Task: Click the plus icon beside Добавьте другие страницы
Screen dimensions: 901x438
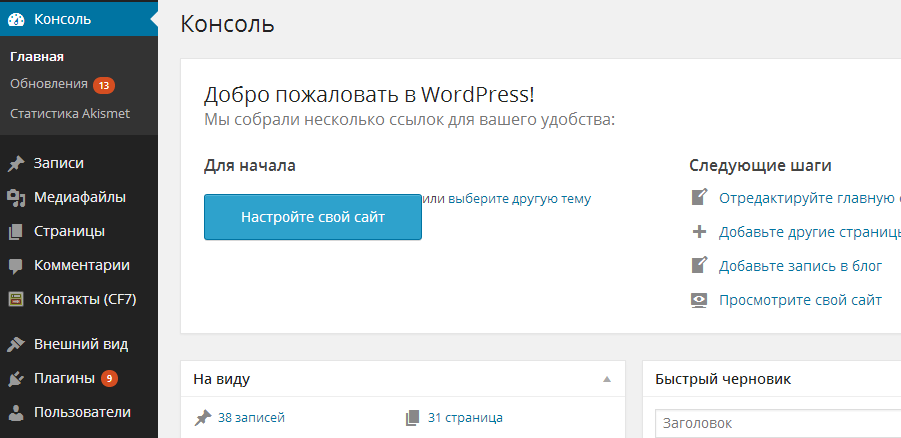Action: click(699, 232)
